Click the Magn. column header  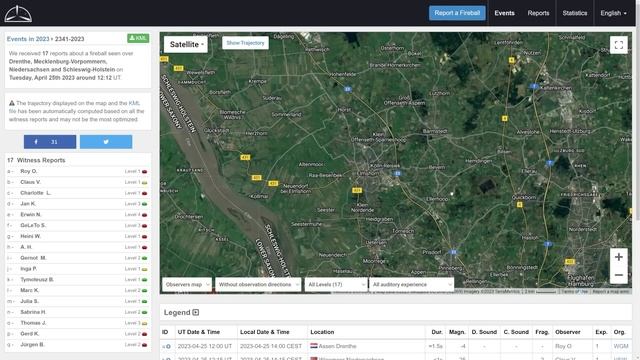pos(457,332)
